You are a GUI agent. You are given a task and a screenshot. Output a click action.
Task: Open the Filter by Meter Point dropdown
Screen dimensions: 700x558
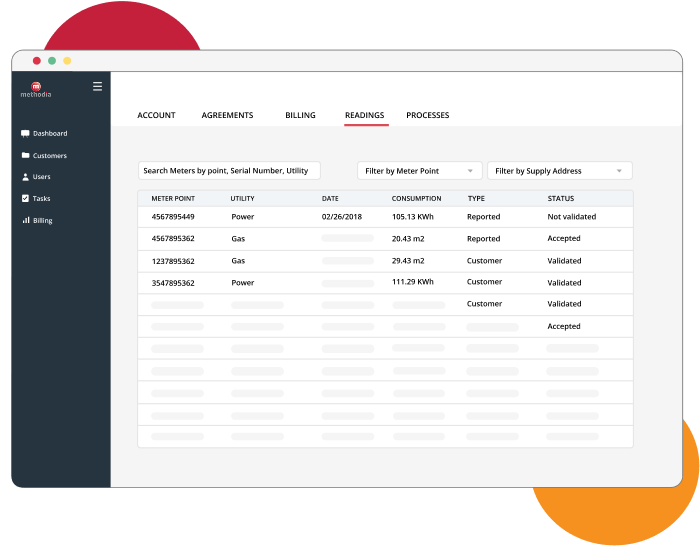(x=419, y=171)
